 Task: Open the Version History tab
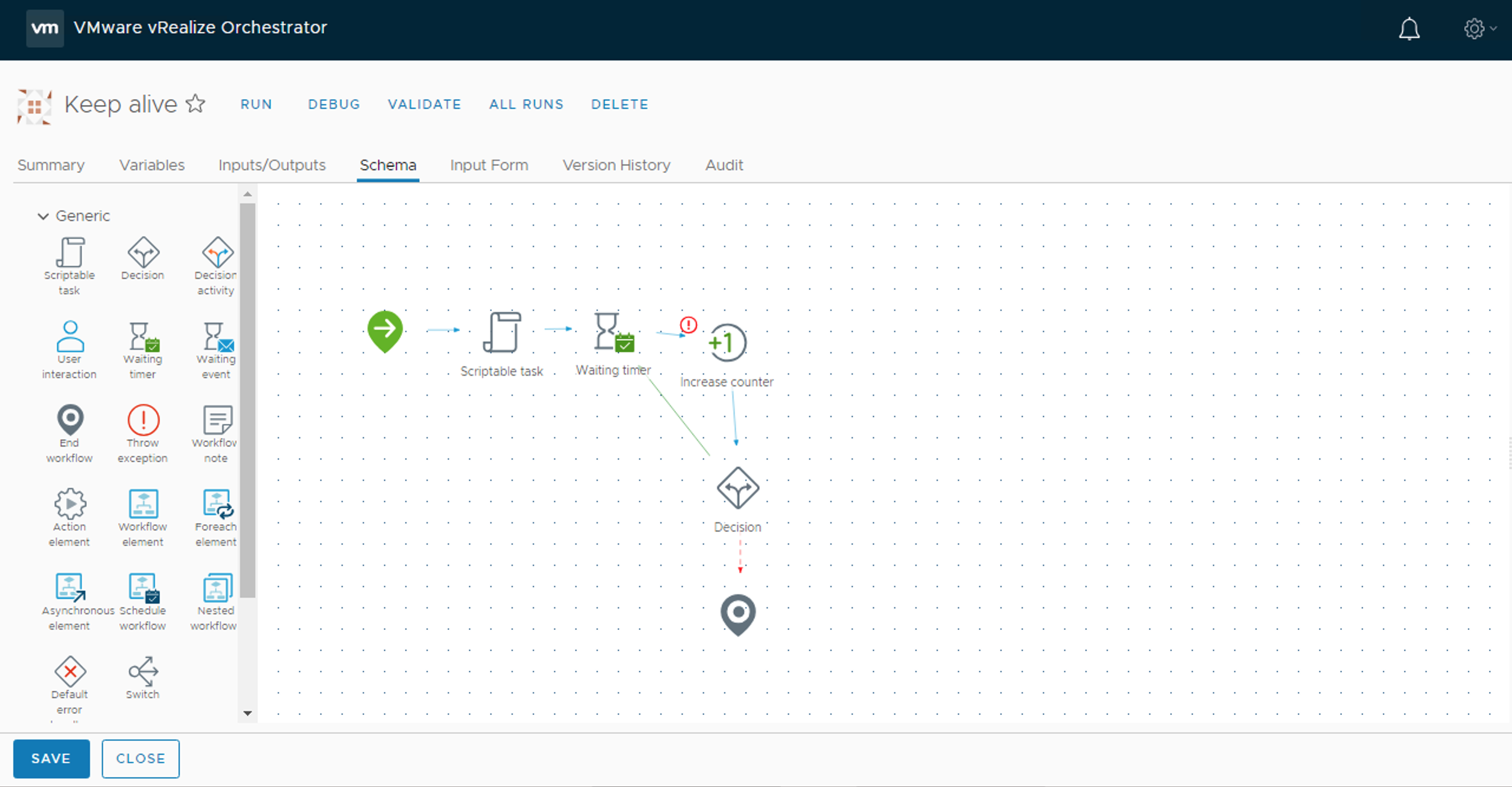pos(616,165)
